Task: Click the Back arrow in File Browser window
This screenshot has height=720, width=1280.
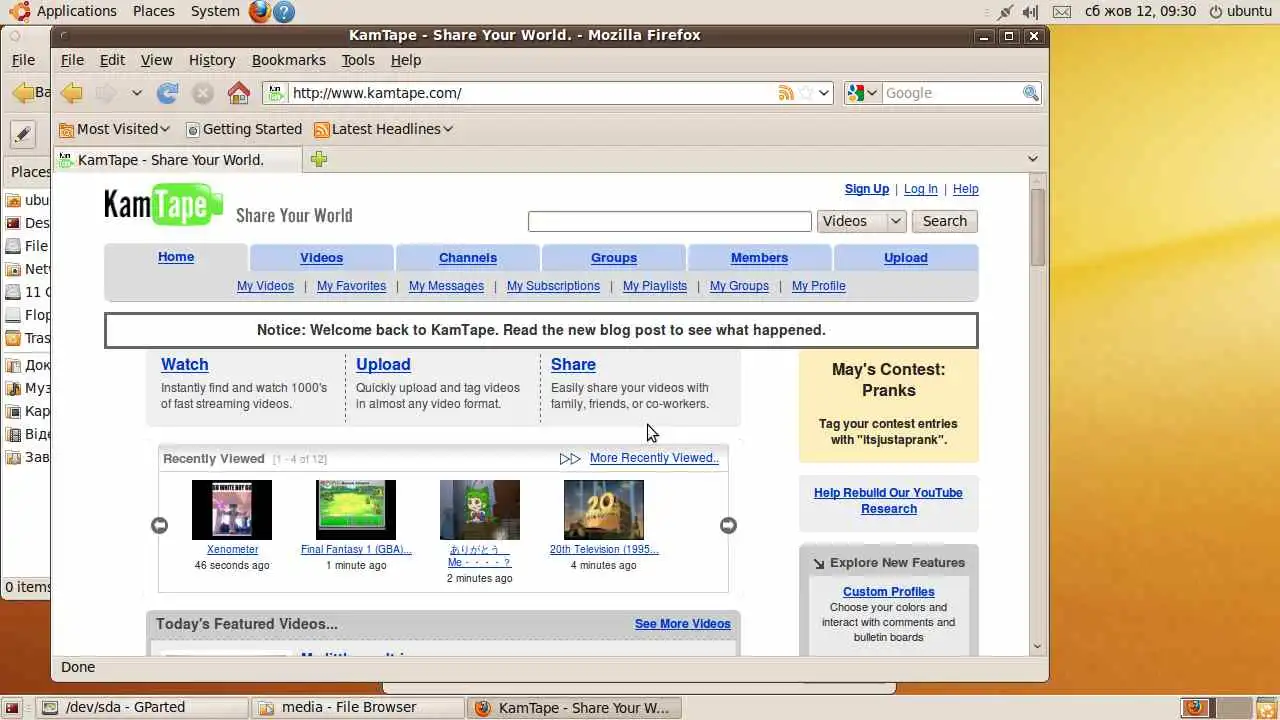Action: (23, 93)
